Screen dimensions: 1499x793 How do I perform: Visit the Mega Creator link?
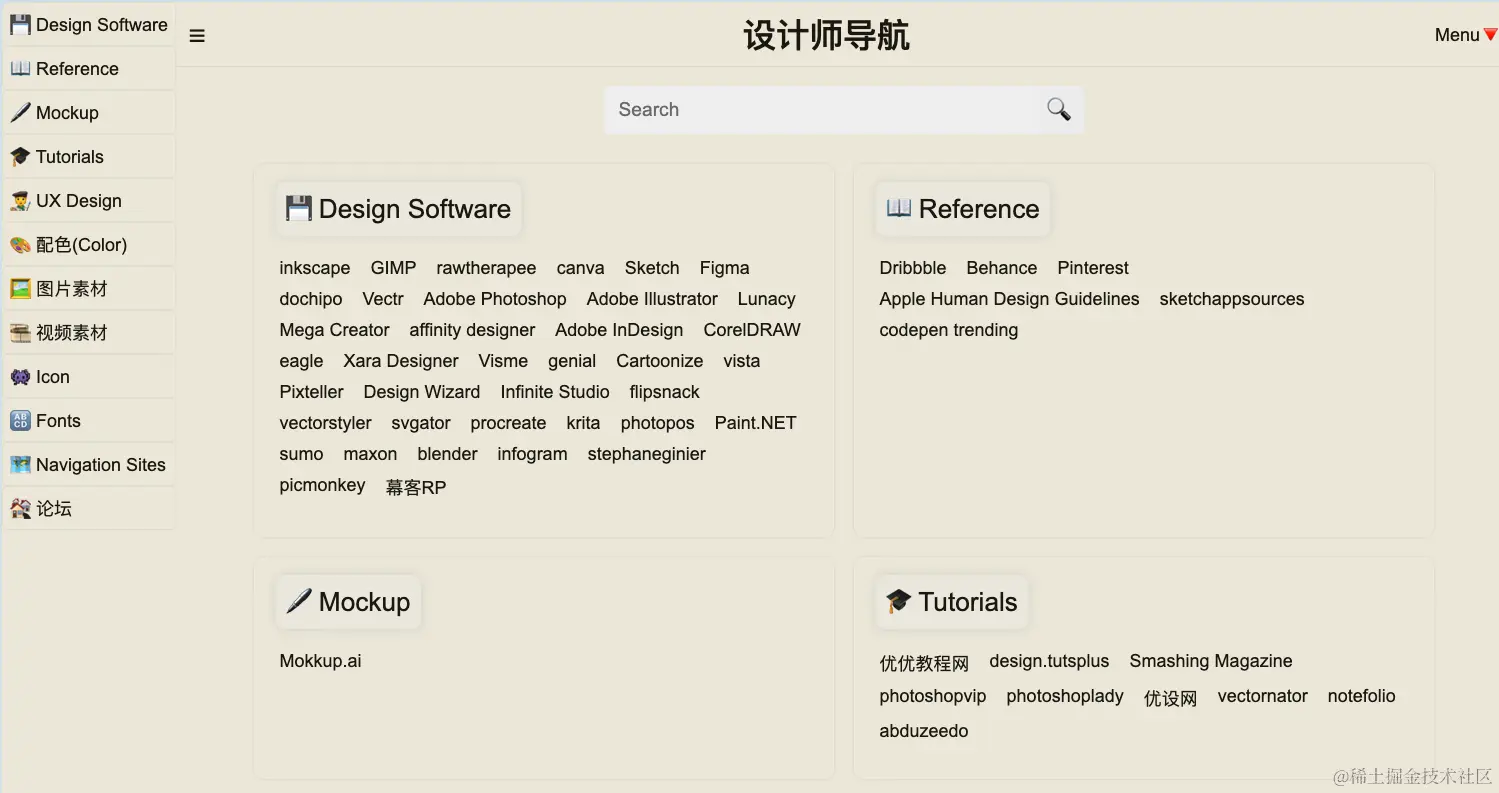pyautogui.click(x=335, y=330)
